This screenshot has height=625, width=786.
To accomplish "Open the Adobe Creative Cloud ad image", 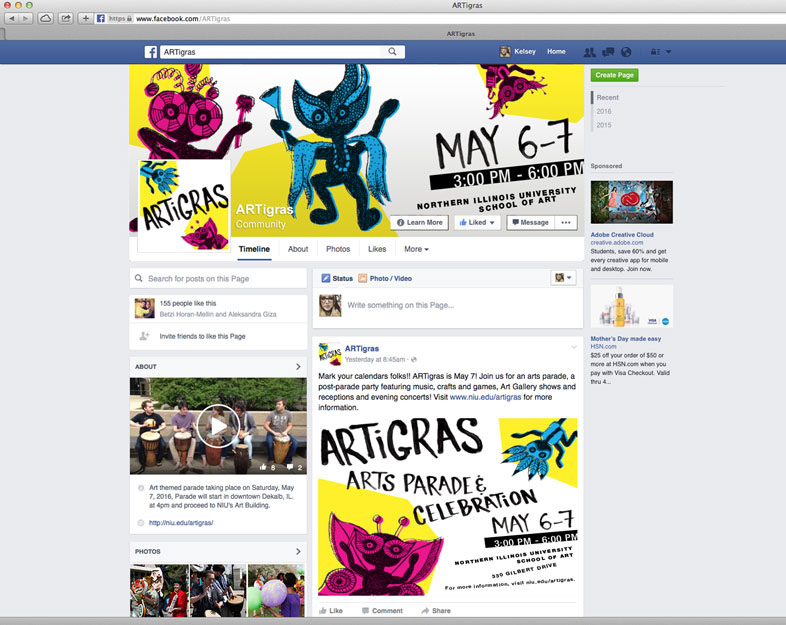I will 632,202.
